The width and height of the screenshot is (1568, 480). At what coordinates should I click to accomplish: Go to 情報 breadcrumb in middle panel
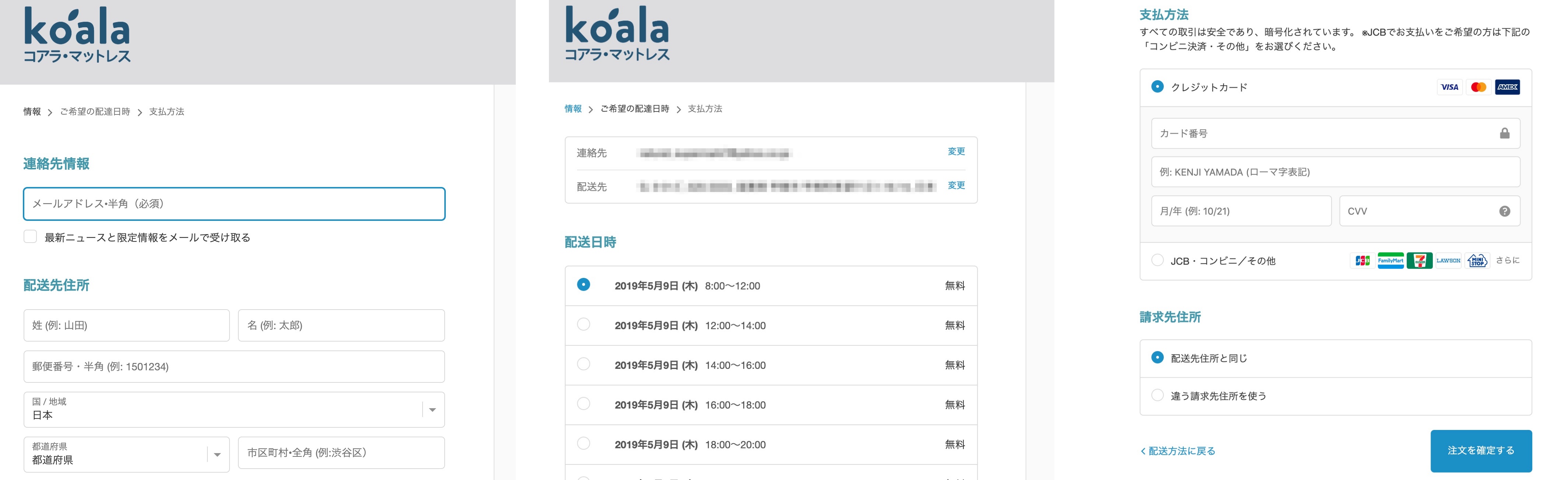573,109
